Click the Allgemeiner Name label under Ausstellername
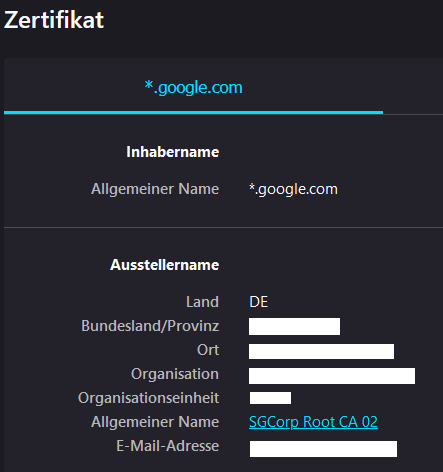This screenshot has width=443, height=472. [155, 422]
